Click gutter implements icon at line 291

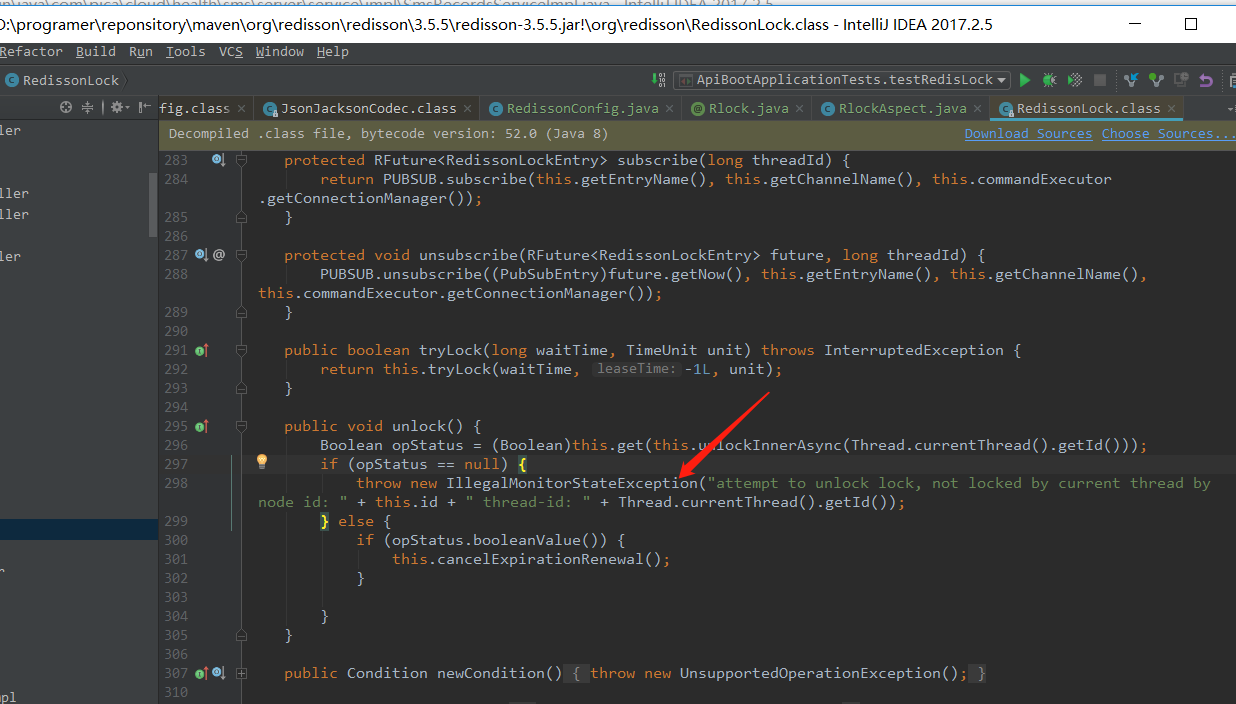(202, 350)
